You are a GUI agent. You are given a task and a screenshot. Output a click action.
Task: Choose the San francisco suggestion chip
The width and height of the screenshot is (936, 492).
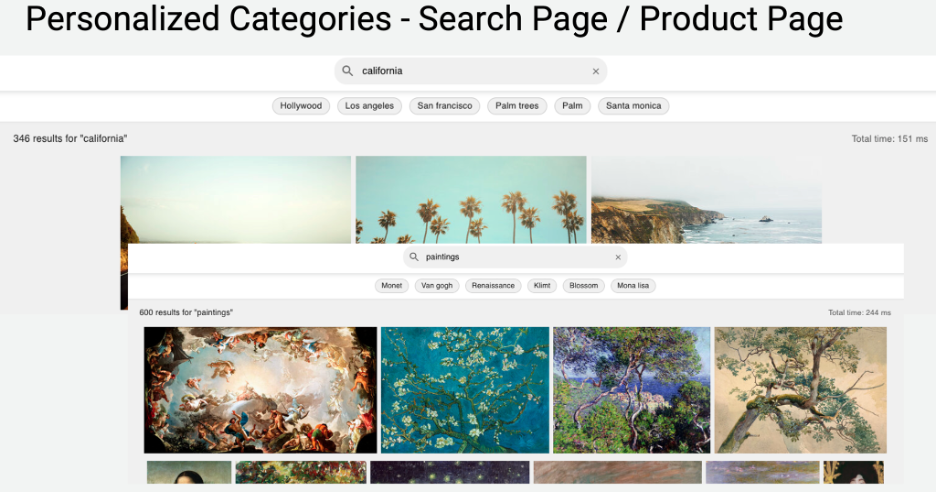pyautogui.click(x=445, y=106)
